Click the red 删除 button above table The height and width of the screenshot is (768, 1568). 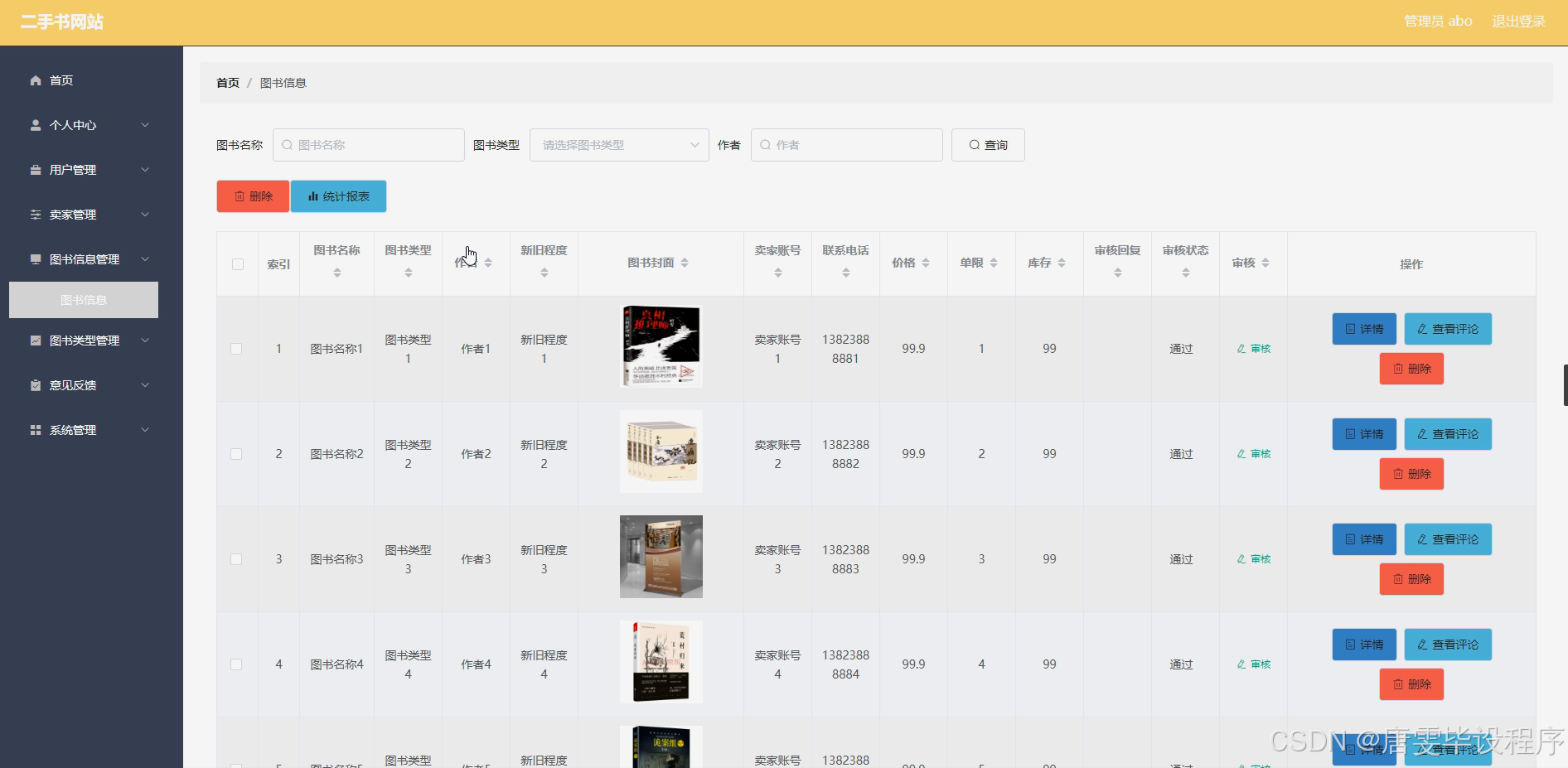point(253,196)
